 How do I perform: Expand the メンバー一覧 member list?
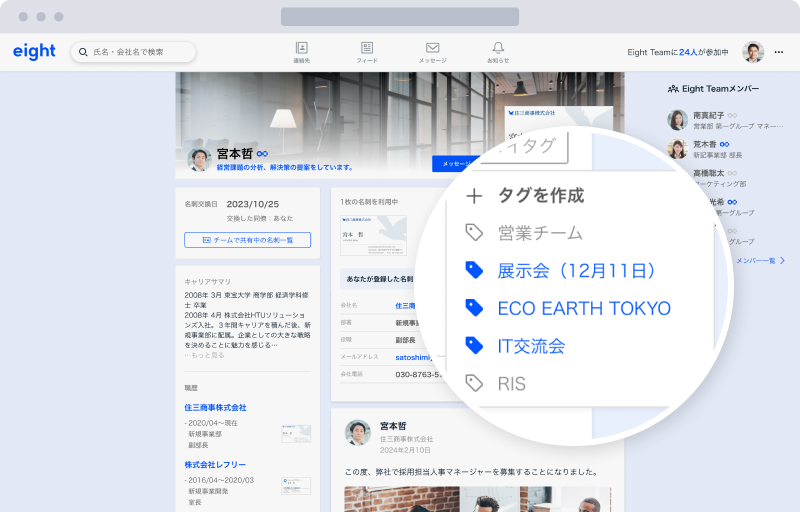point(758,260)
